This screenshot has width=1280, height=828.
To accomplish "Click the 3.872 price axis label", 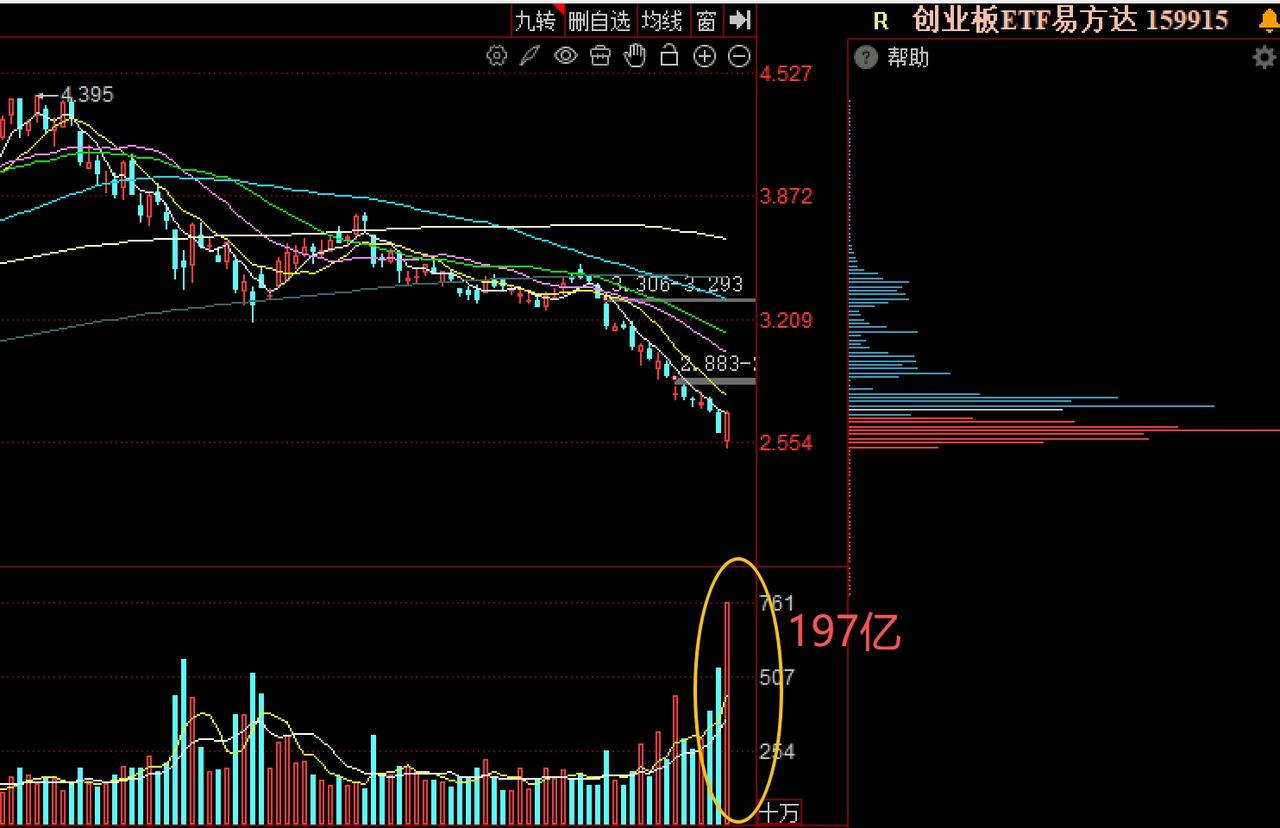I will click(787, 196).
